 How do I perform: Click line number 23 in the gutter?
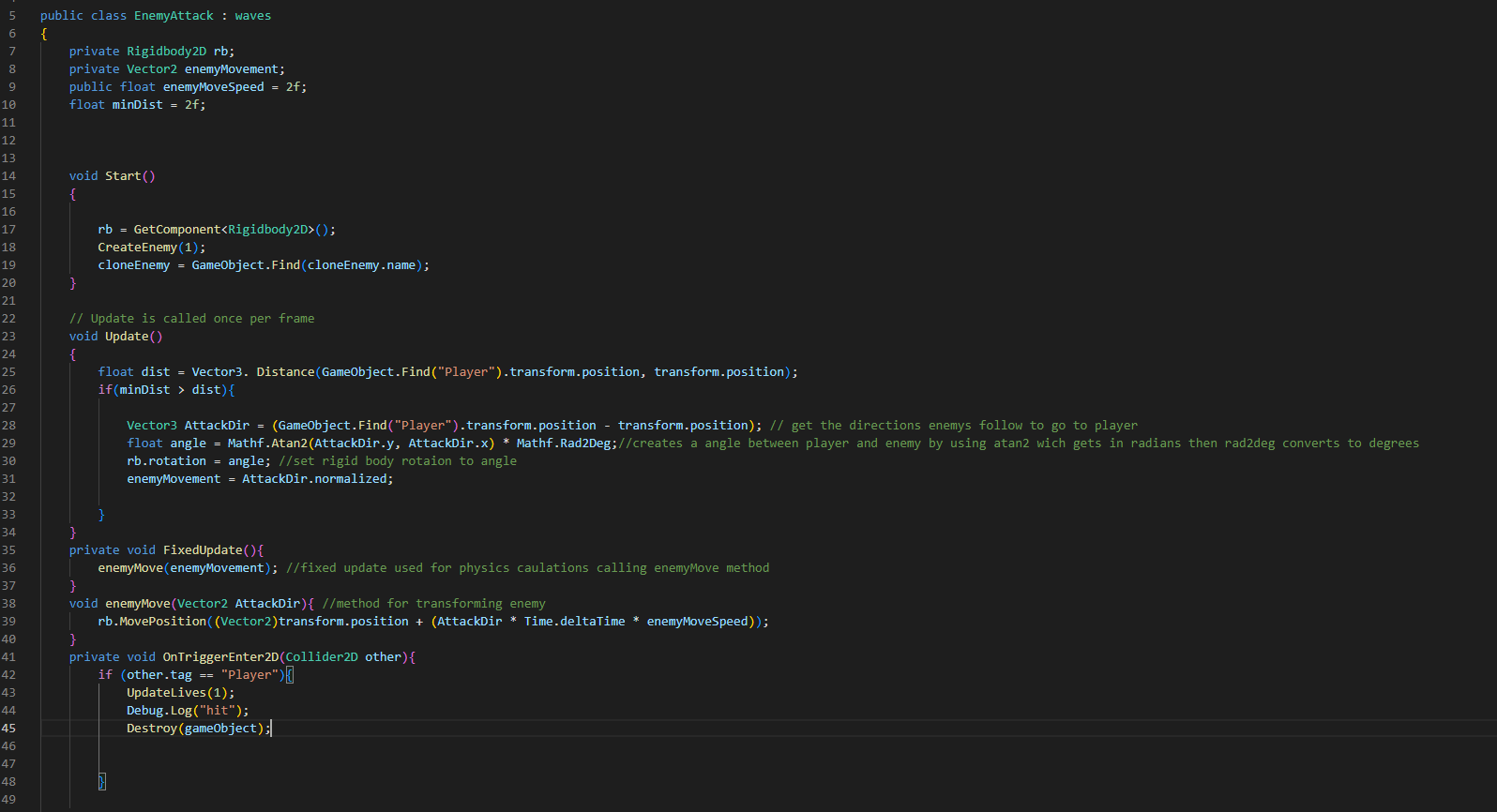(x=8, y=337)
